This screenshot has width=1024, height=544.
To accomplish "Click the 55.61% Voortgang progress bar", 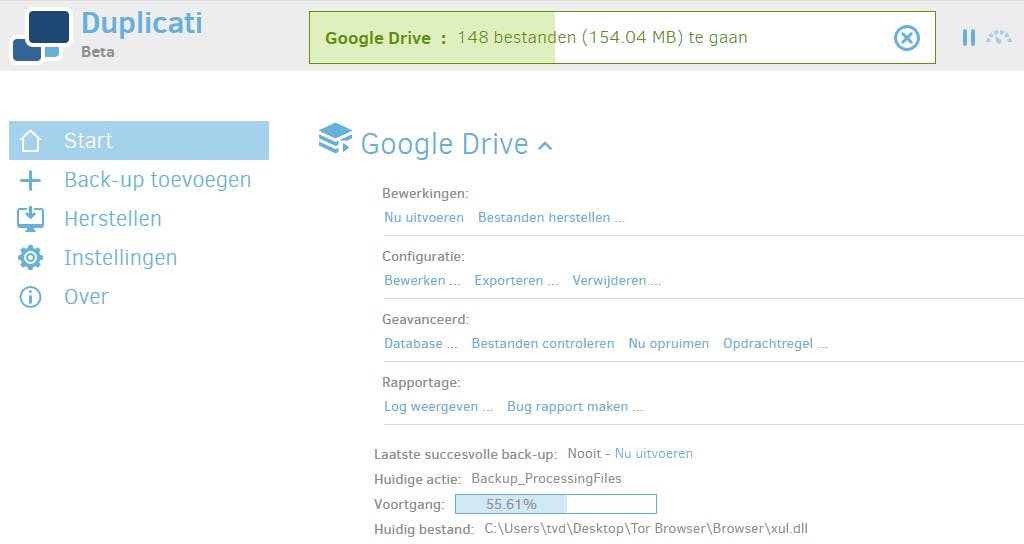I will pos(556,504).
